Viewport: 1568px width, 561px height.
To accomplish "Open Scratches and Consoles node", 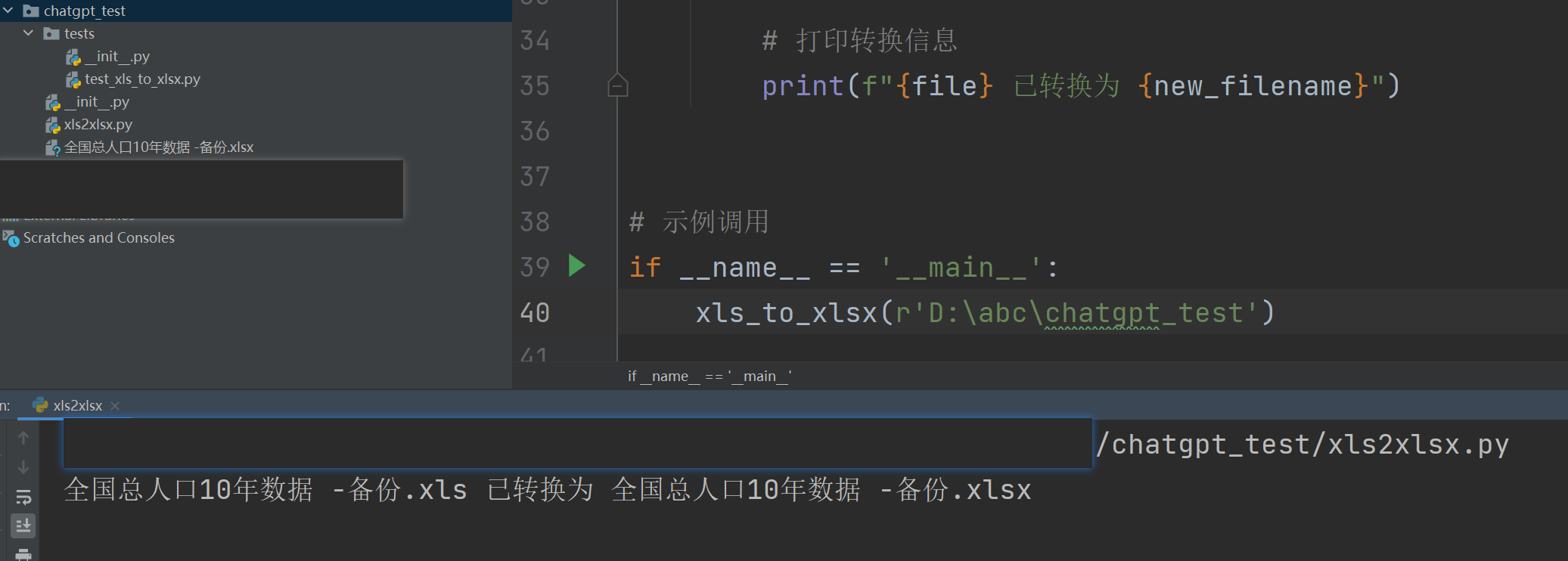I will tap(99, 237).
